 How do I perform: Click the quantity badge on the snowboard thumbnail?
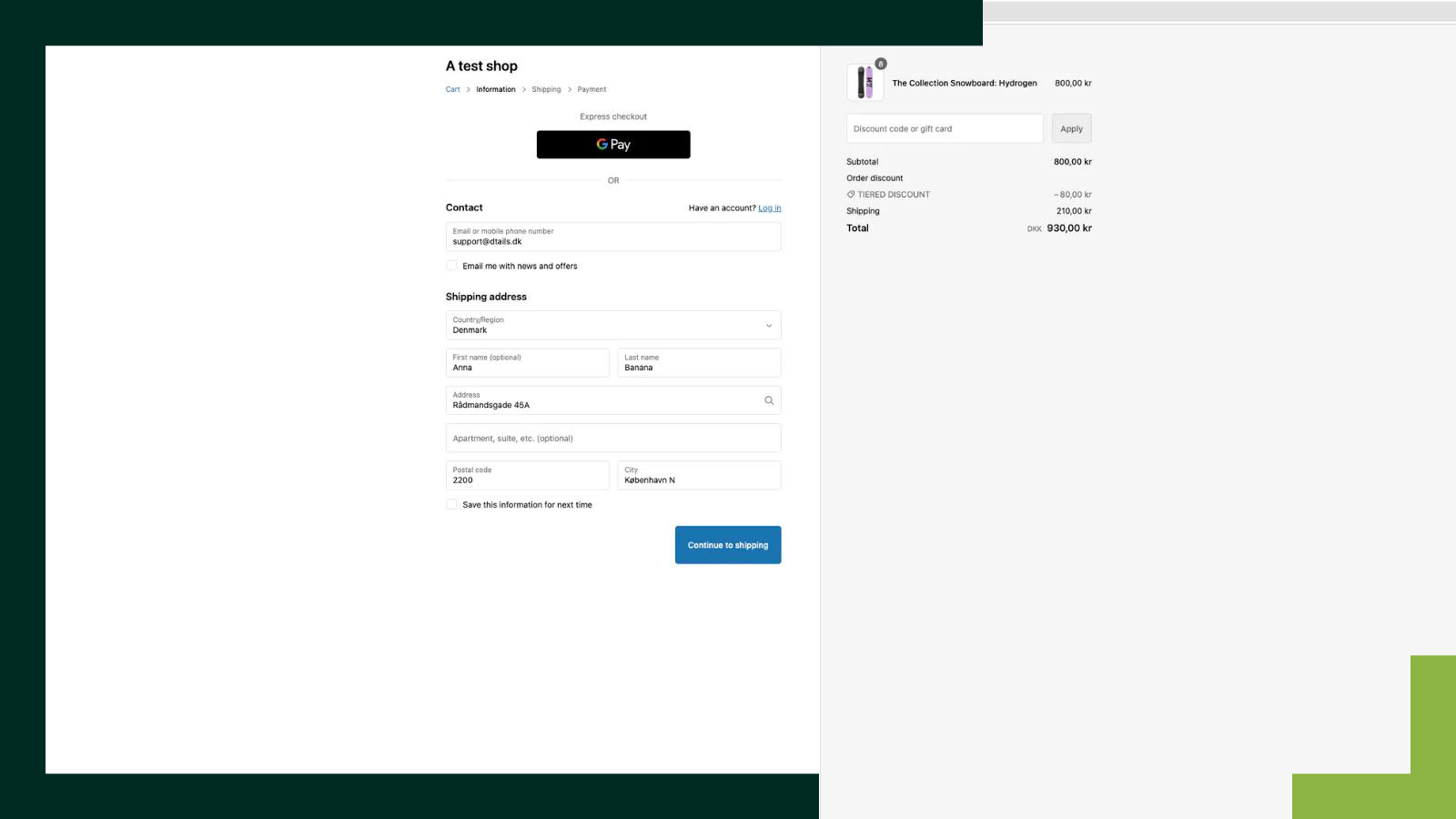[x=879, y=63]
